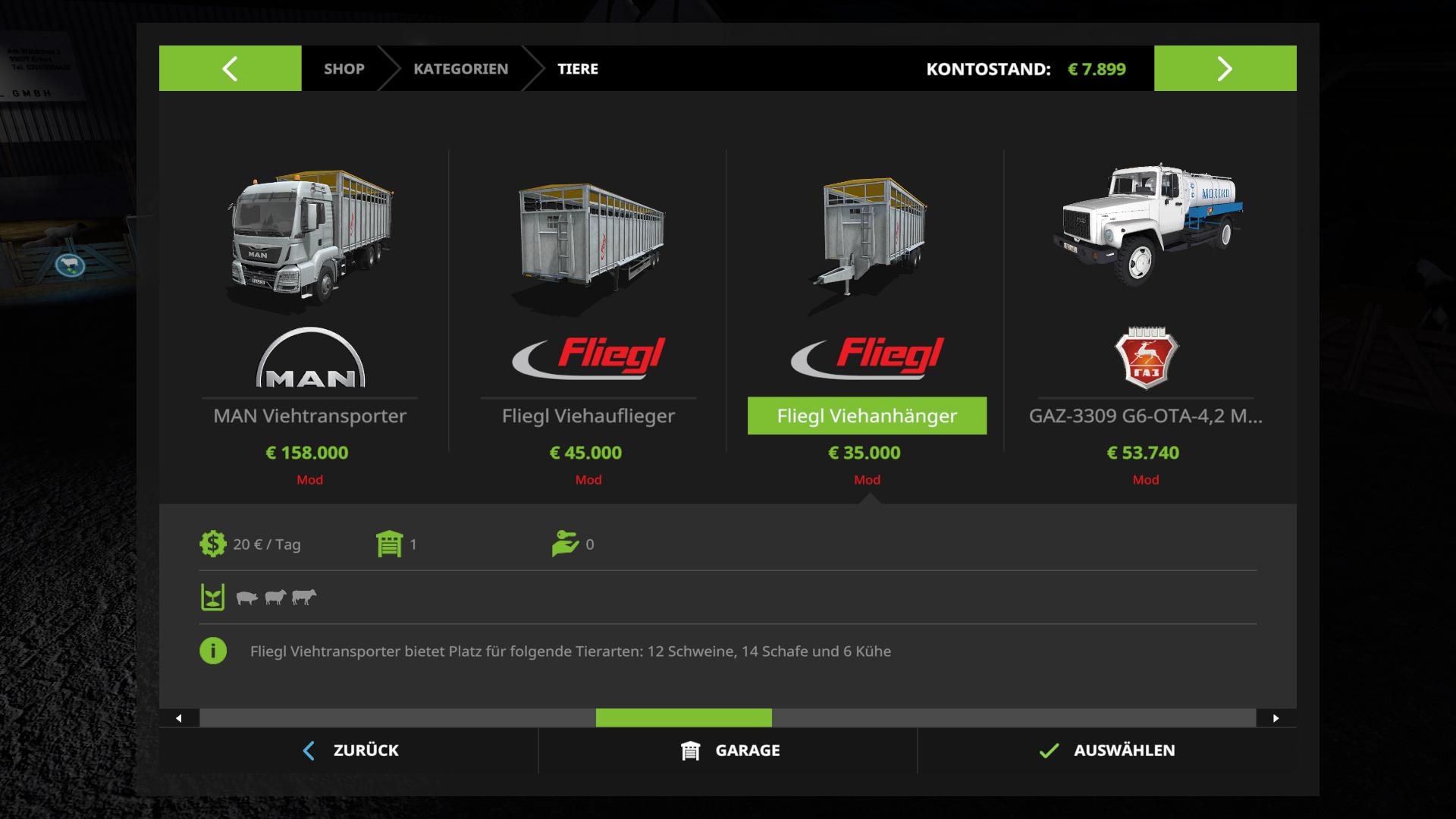This screenshot has width=1456, height=819.
Task: Go to next page with green right arrow
Action: tap(1225, 68)
